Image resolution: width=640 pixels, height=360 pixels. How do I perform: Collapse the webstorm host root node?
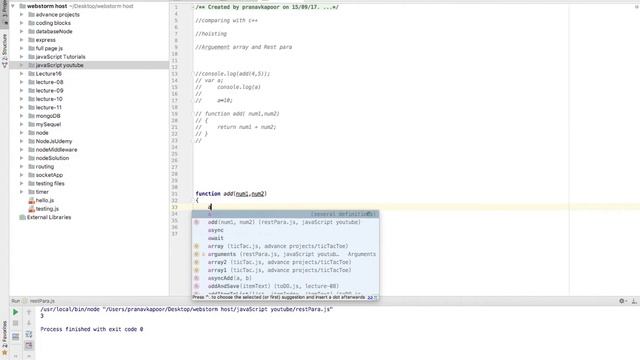click(13, 6)
